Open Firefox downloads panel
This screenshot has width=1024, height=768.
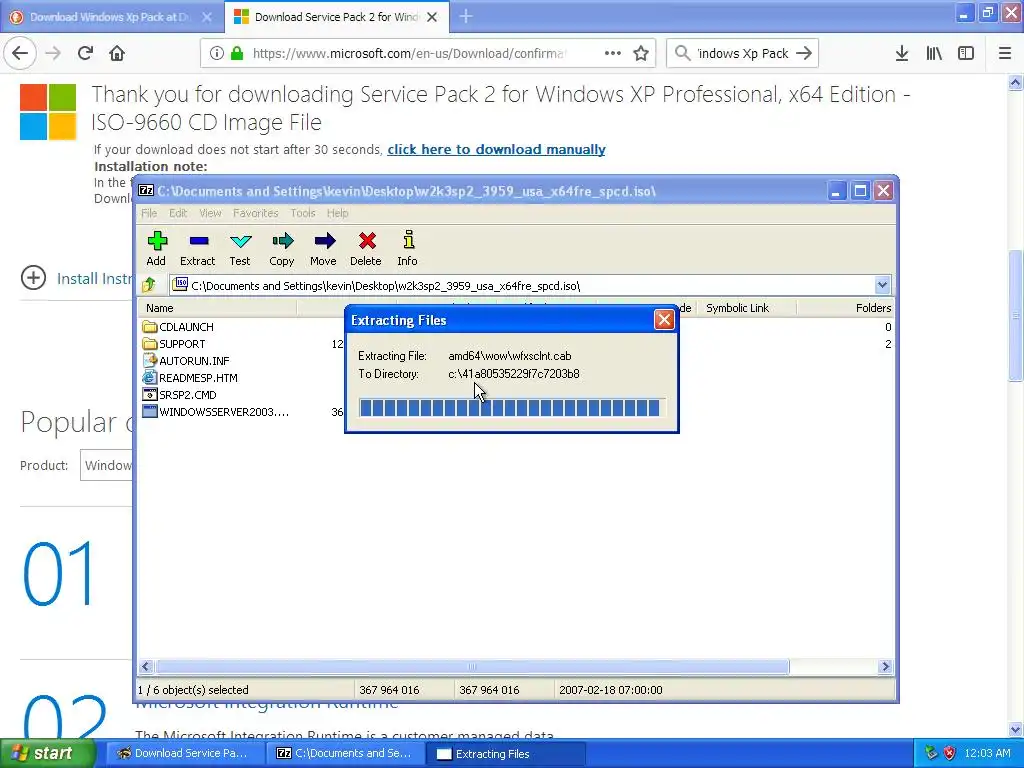[x=901, y=53]
